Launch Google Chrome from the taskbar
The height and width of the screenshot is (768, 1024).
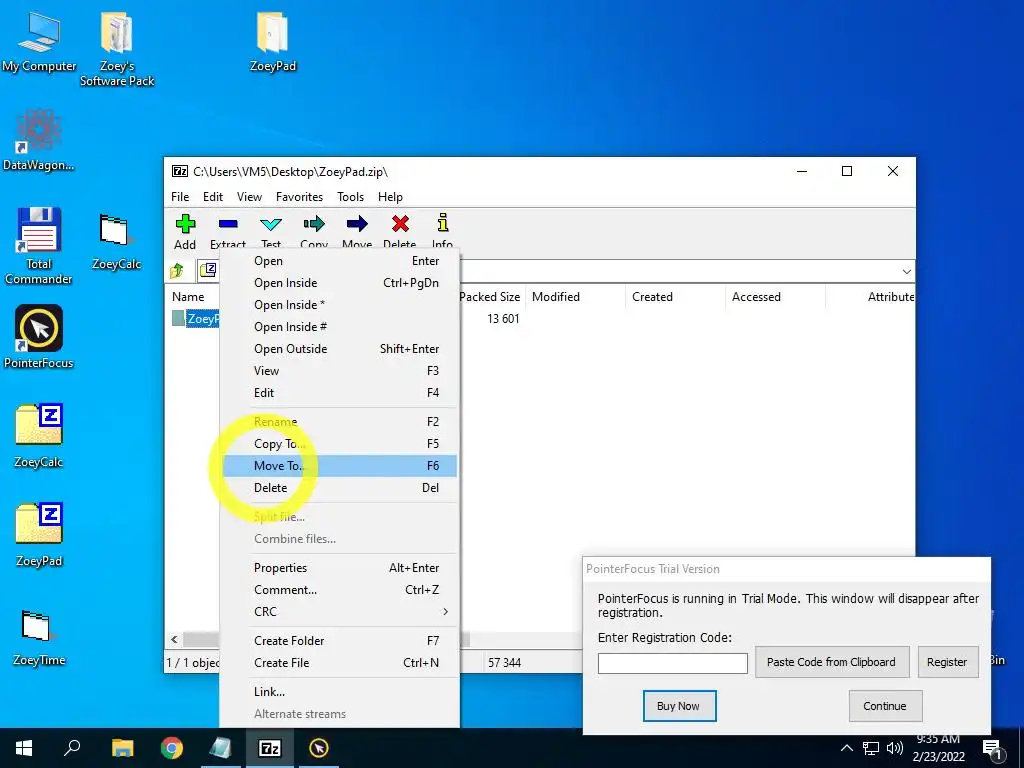click(x=172, y=748)
